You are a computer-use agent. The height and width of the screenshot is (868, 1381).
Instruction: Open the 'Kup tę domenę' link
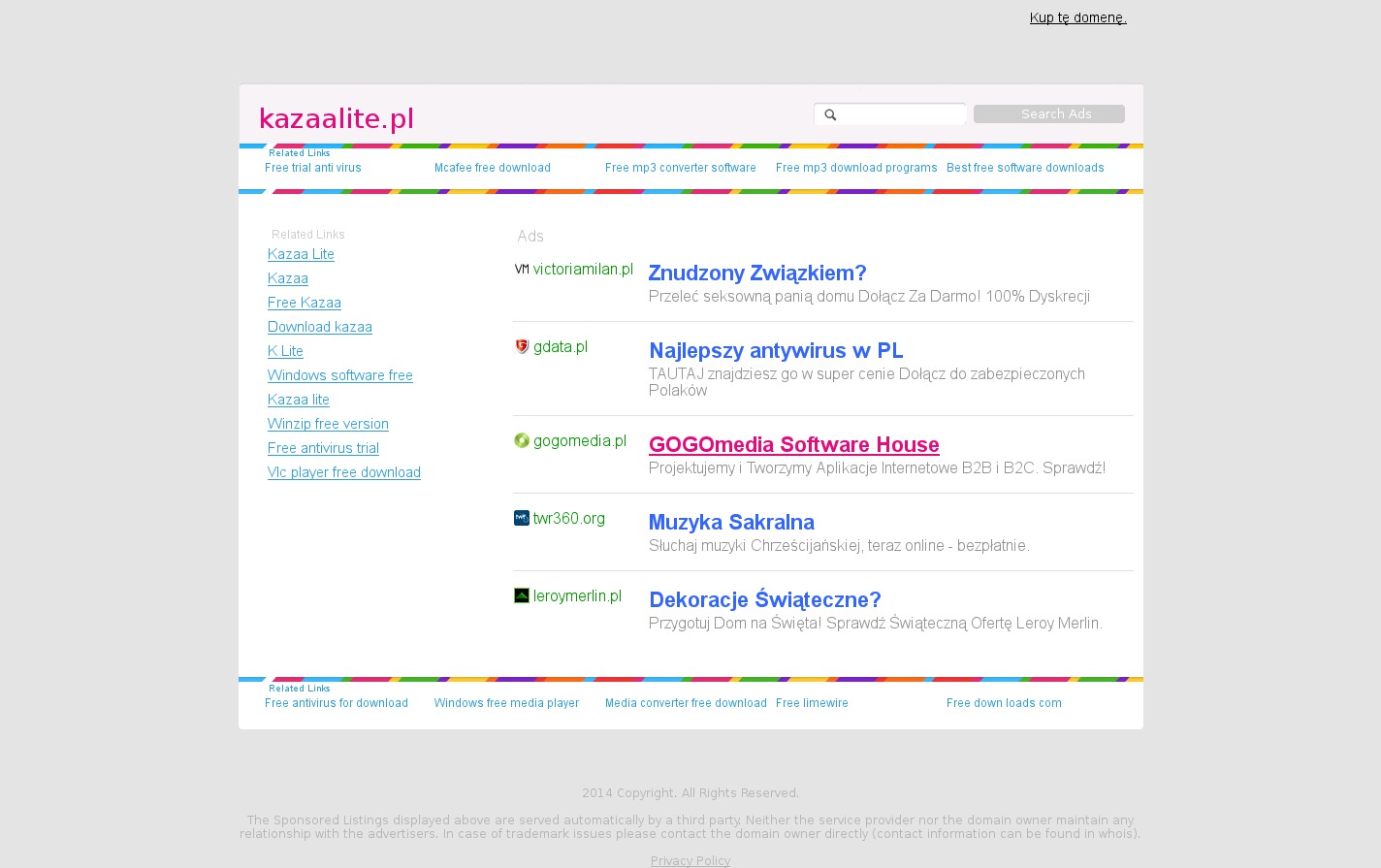[x=1077, y=17]
